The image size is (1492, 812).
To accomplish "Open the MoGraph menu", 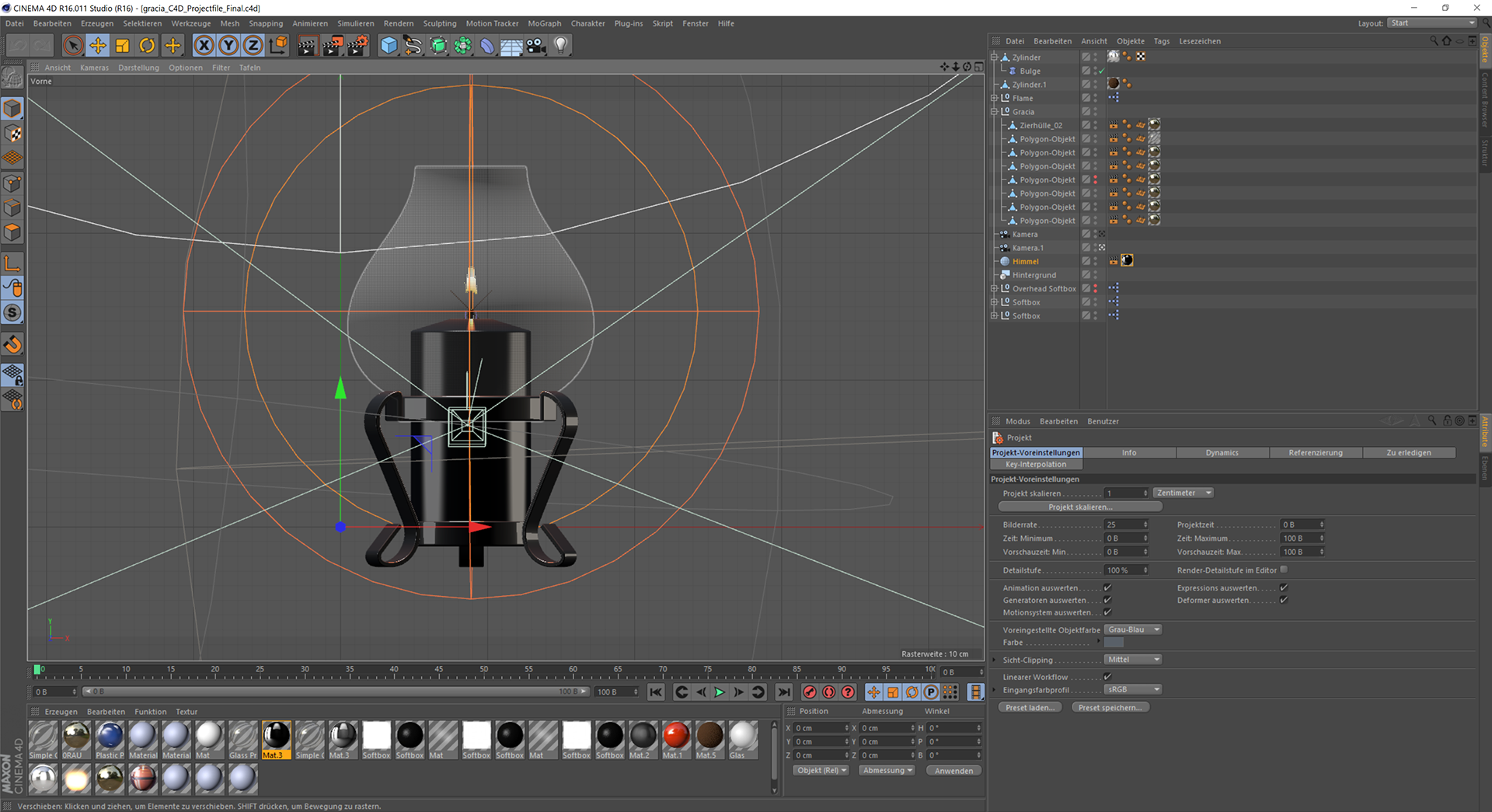I will click(544, 23).
